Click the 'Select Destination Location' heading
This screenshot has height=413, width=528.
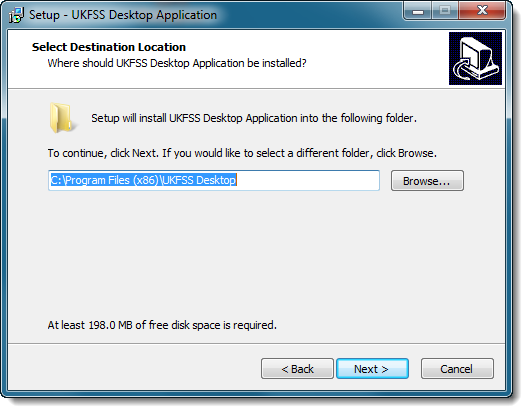pyautogui.click(x=109, y=47)
